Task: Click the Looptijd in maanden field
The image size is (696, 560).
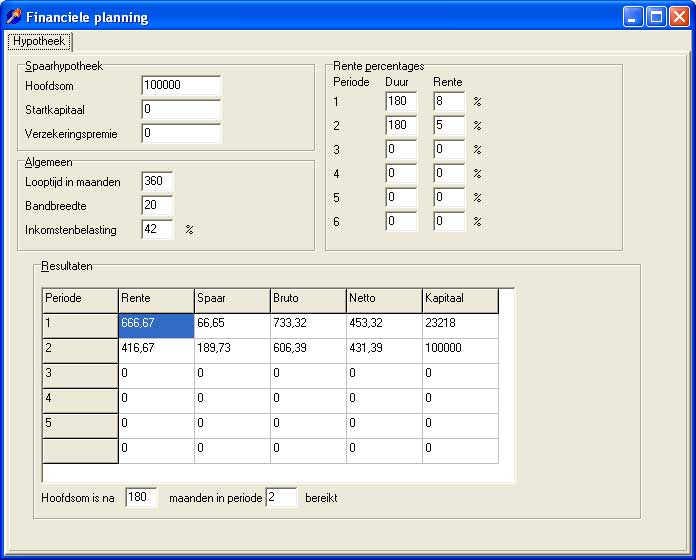Action: click(x=157, y=181)
